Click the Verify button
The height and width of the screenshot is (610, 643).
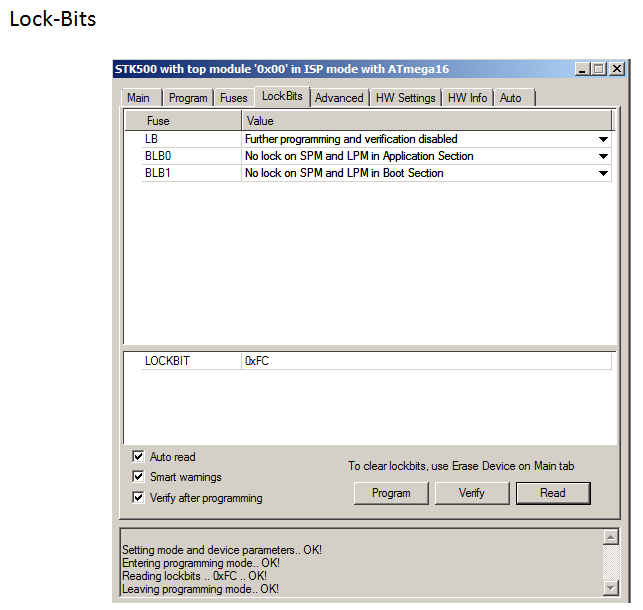[472, 493]
